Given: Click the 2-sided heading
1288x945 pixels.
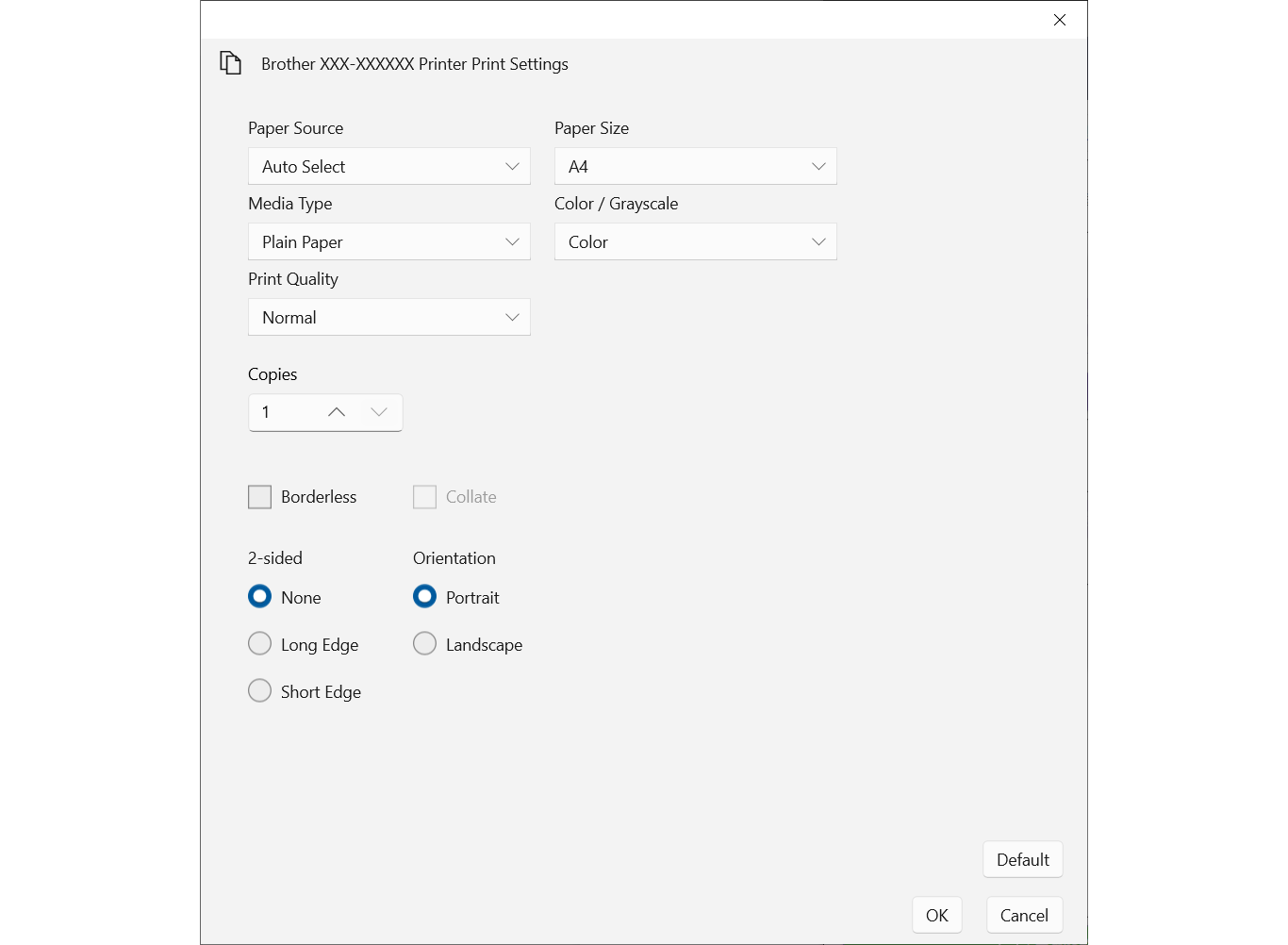Looking at the screenshot, I should (275, 558).
